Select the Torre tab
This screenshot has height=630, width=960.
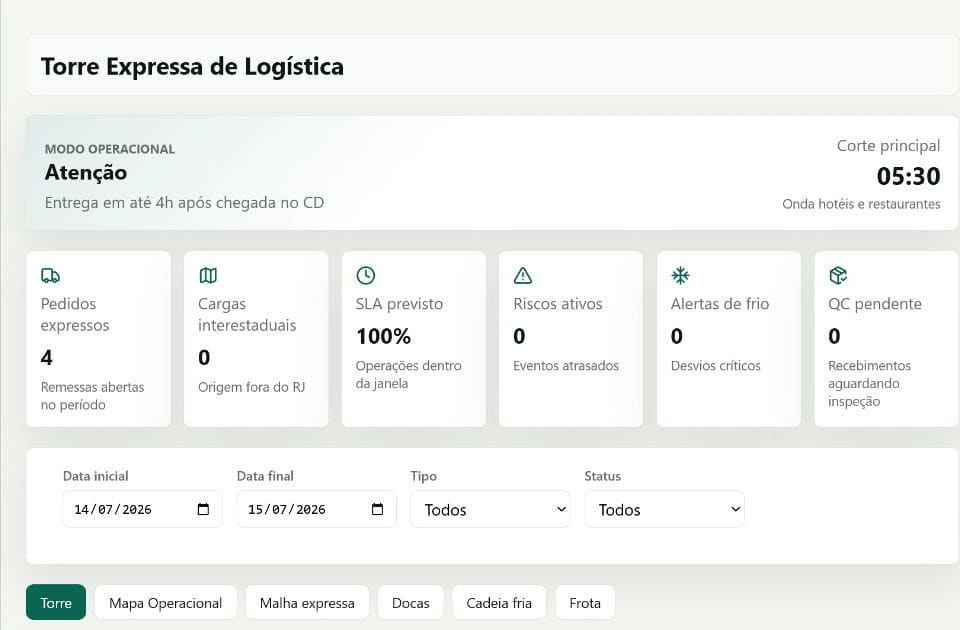[56, 602]
